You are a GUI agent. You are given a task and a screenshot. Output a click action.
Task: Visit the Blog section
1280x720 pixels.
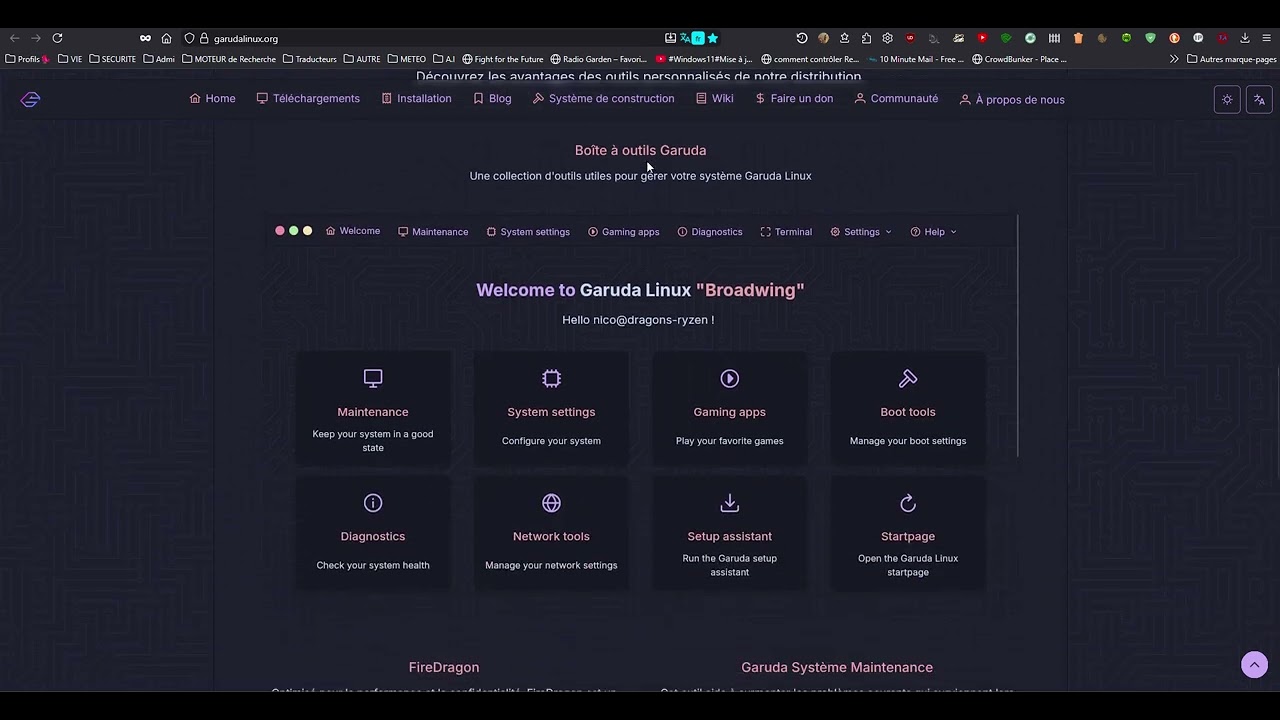pos(492,99)
